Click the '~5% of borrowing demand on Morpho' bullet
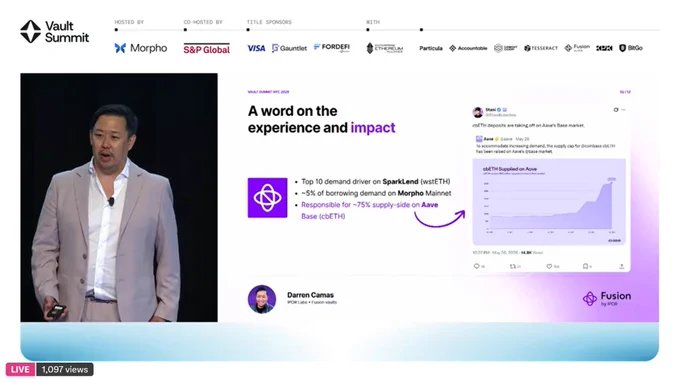680x383 pixels. pos(376,193)
